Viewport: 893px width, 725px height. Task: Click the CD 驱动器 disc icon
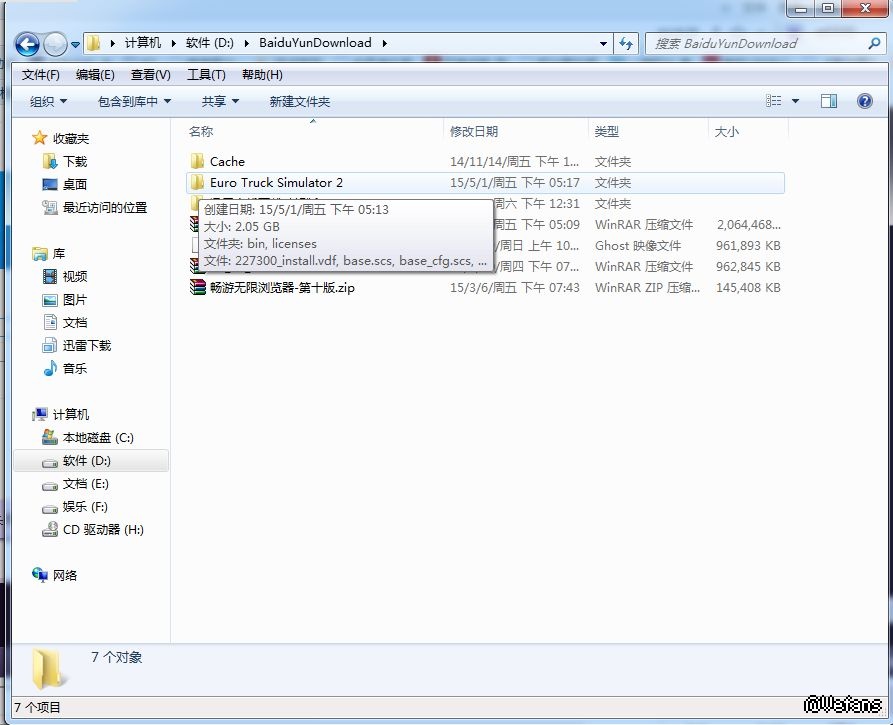(50, 529)
